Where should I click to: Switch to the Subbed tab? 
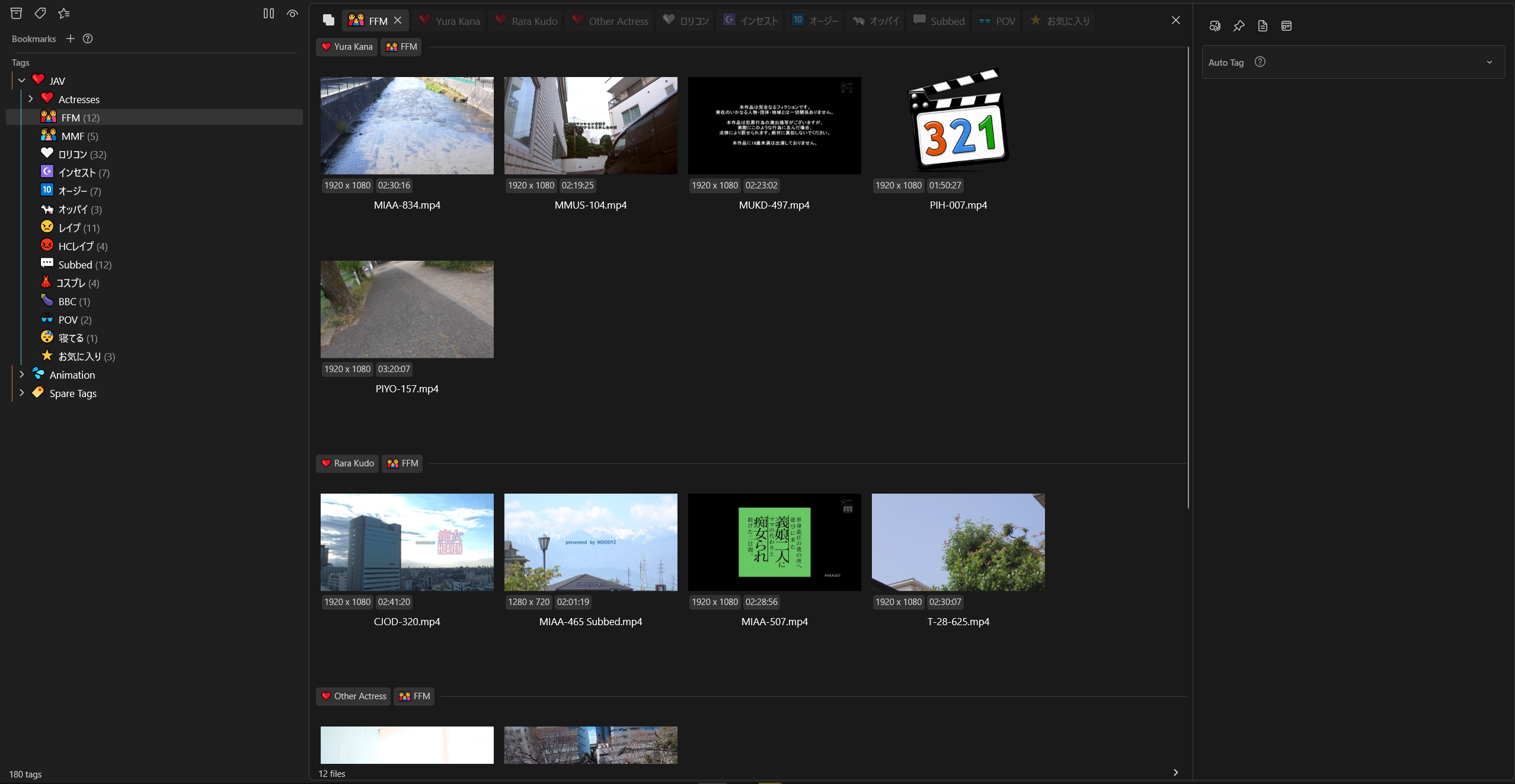pyautogui.click(x=939, y=21)
